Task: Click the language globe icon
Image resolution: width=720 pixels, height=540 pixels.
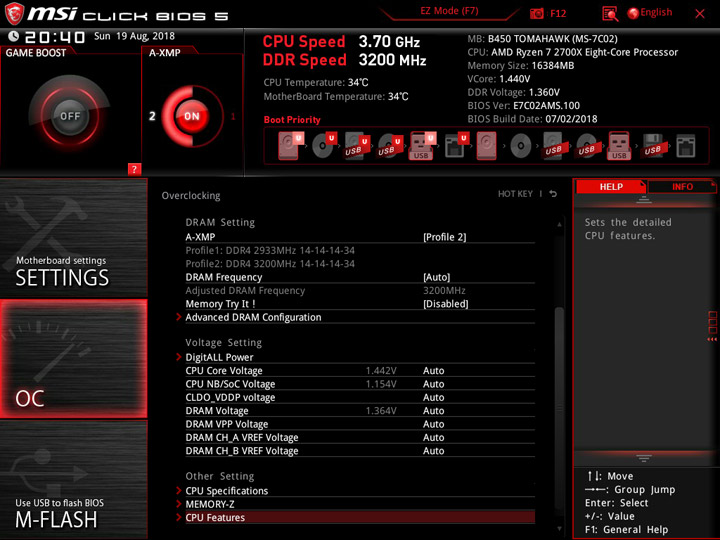Action: [633, 13]
